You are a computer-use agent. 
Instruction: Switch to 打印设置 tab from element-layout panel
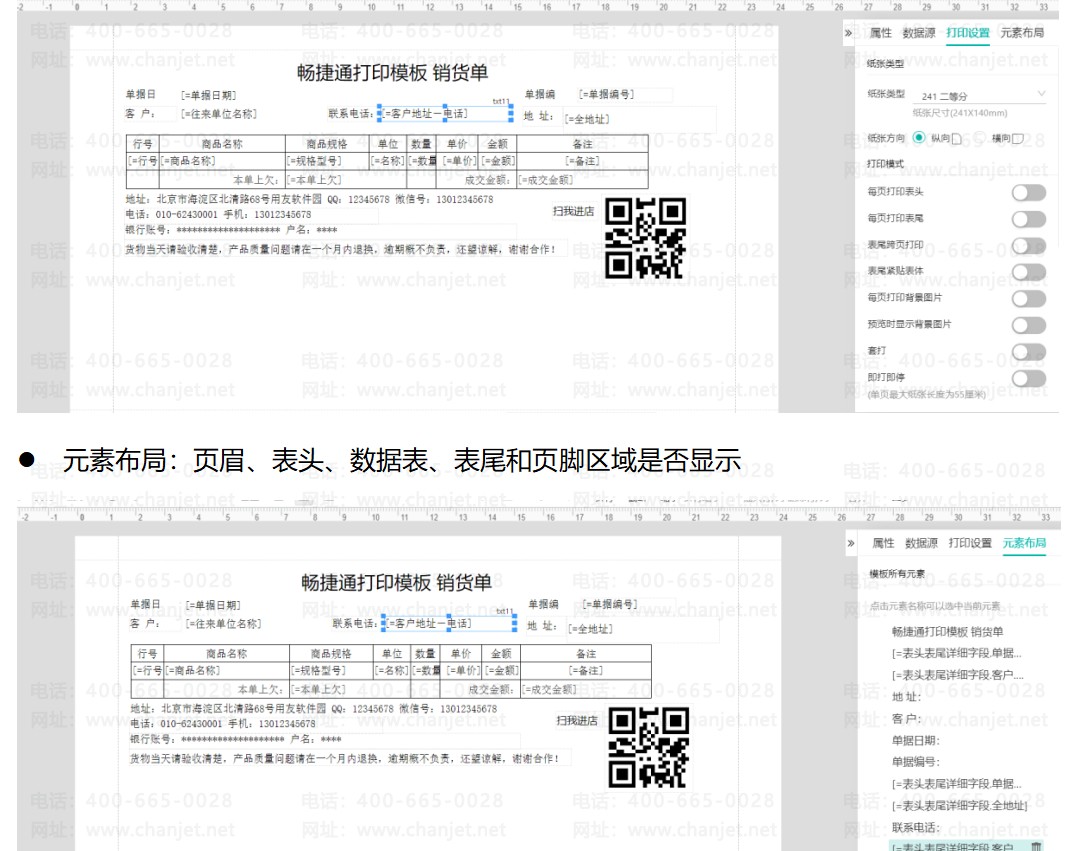click(x=970, y=543)
